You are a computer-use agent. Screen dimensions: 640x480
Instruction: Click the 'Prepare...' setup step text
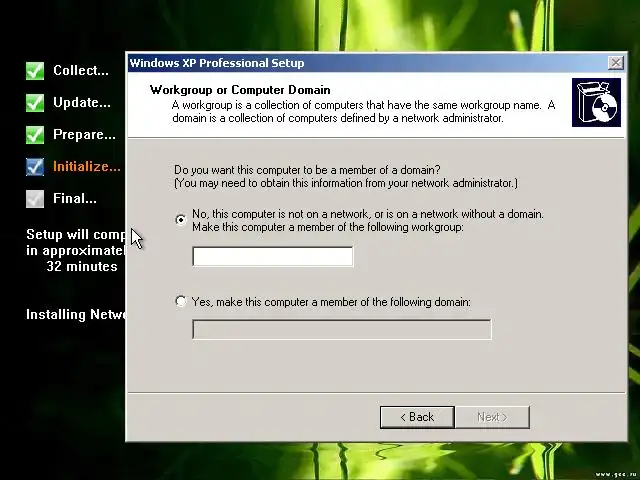point(84,134)
